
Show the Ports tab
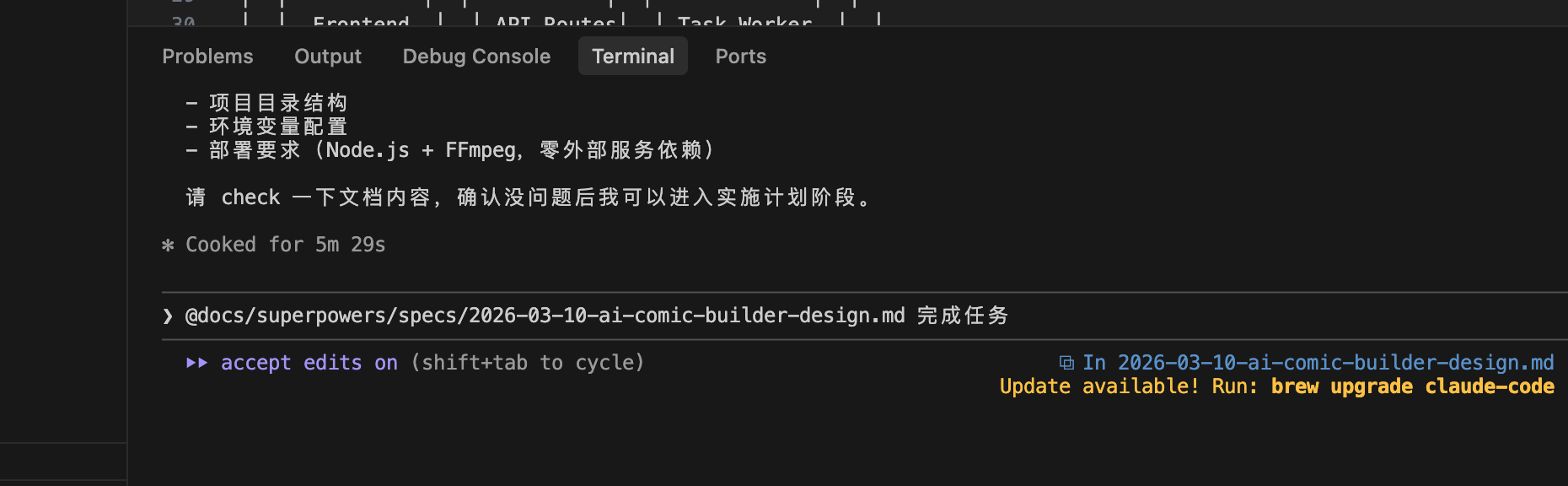tap(740, 57)
